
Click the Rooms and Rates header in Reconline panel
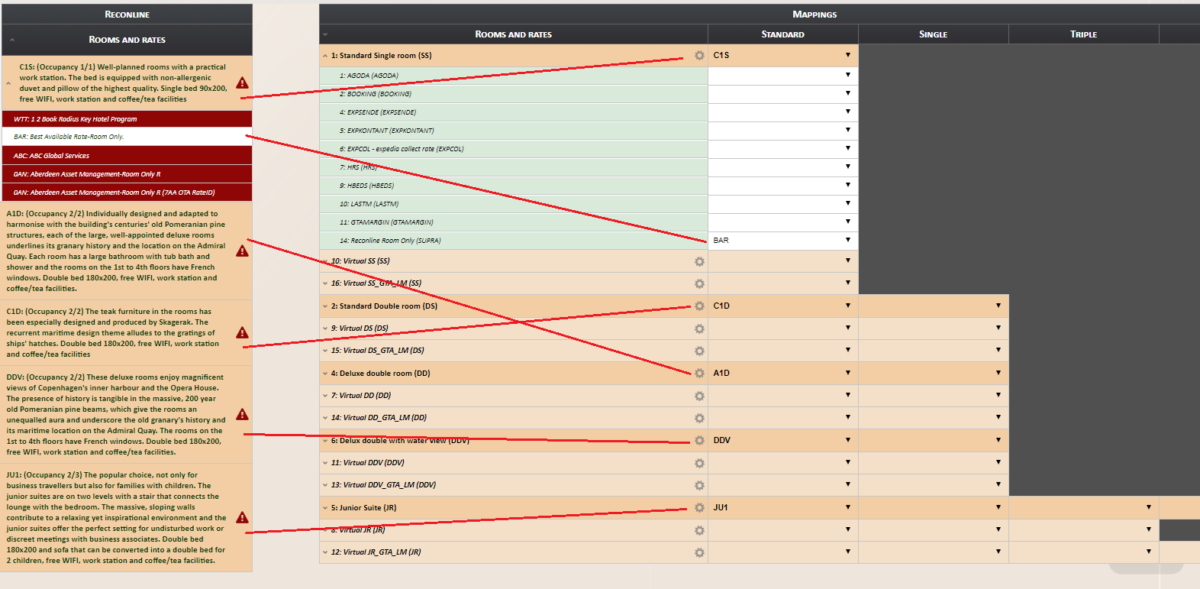point(126,42)
